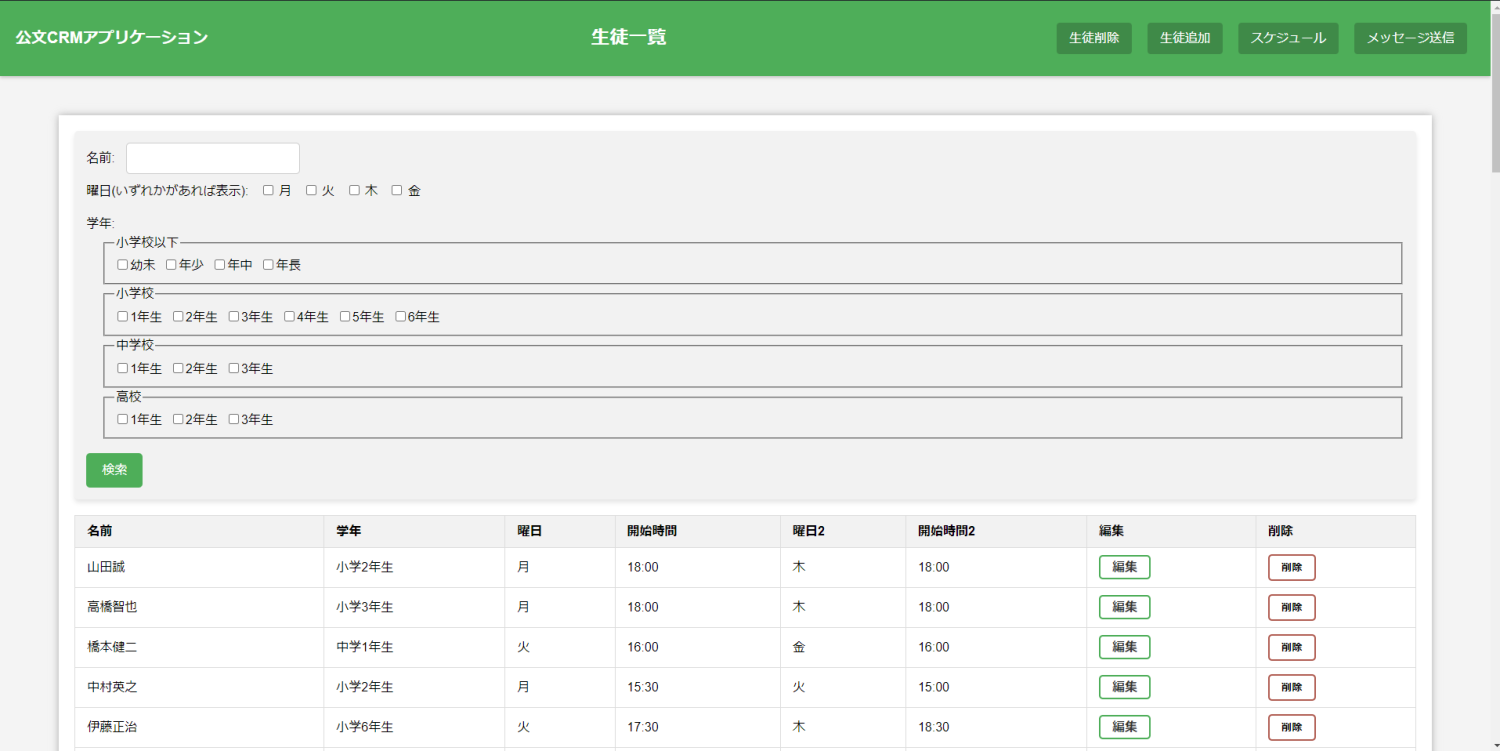Open the 生徒追加 page
The width and height of the screenshot is (1500, 751).
1184,38
